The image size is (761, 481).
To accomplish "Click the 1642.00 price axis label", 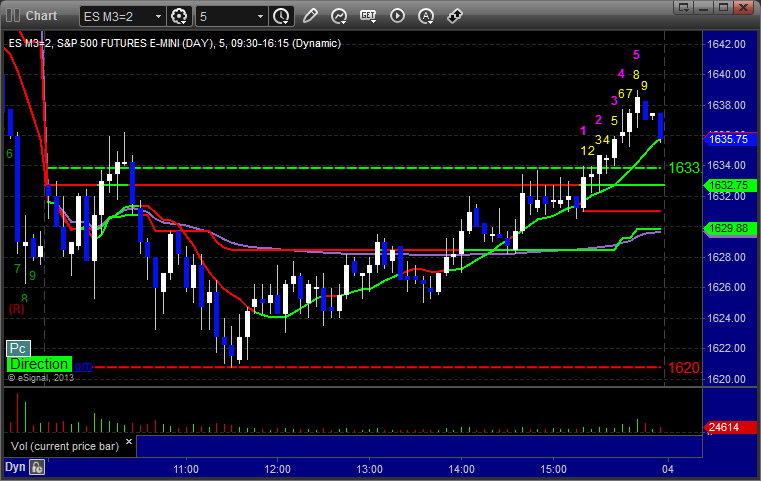I will pos(726,44).
